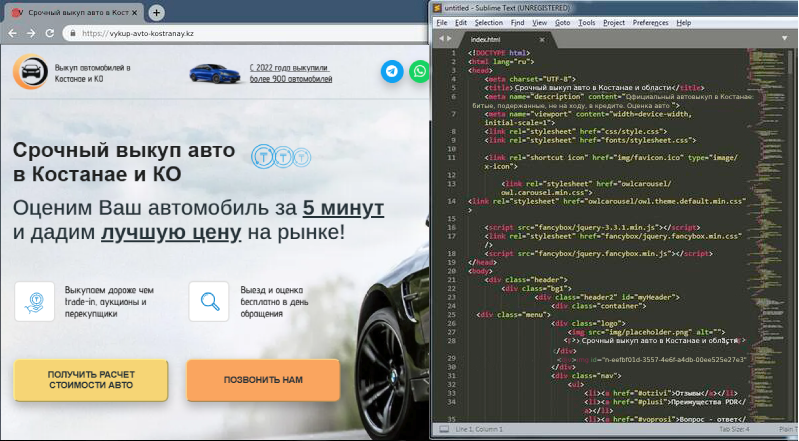Screen dimensions: 799x441
Task: Click href css/style.css code line
Action: 576,132
